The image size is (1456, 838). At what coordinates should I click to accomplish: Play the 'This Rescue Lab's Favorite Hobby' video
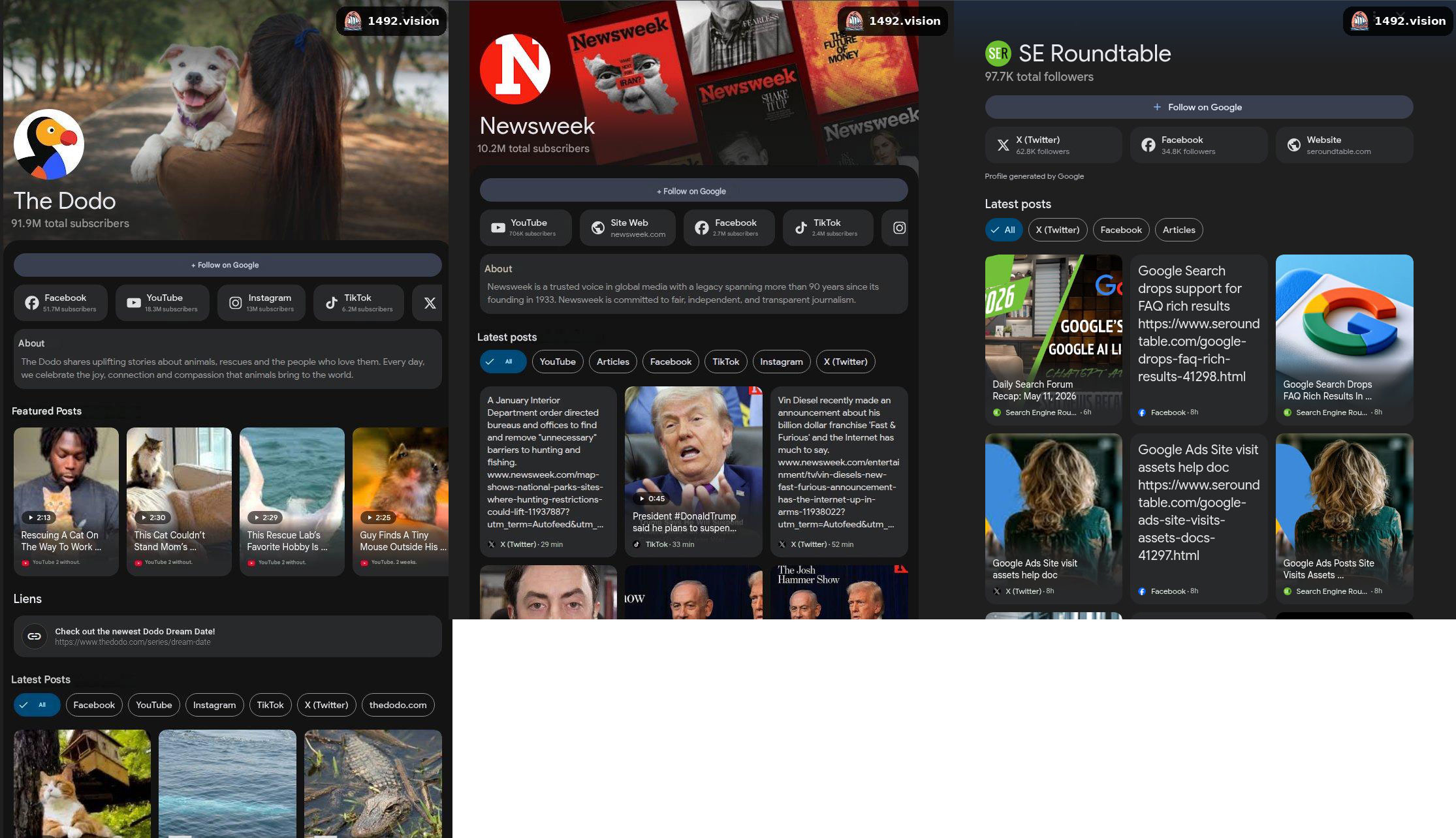pyautogui.click(x=292, y=501)
